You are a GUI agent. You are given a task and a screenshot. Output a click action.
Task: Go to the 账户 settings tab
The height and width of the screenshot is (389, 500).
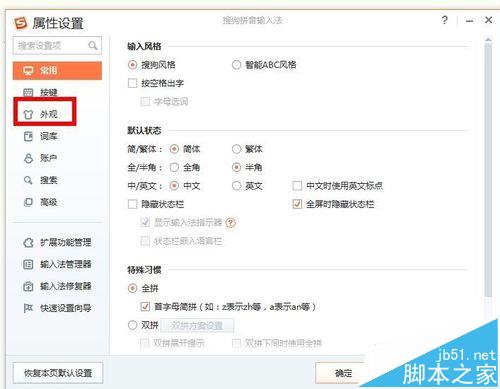click(57, 158)
